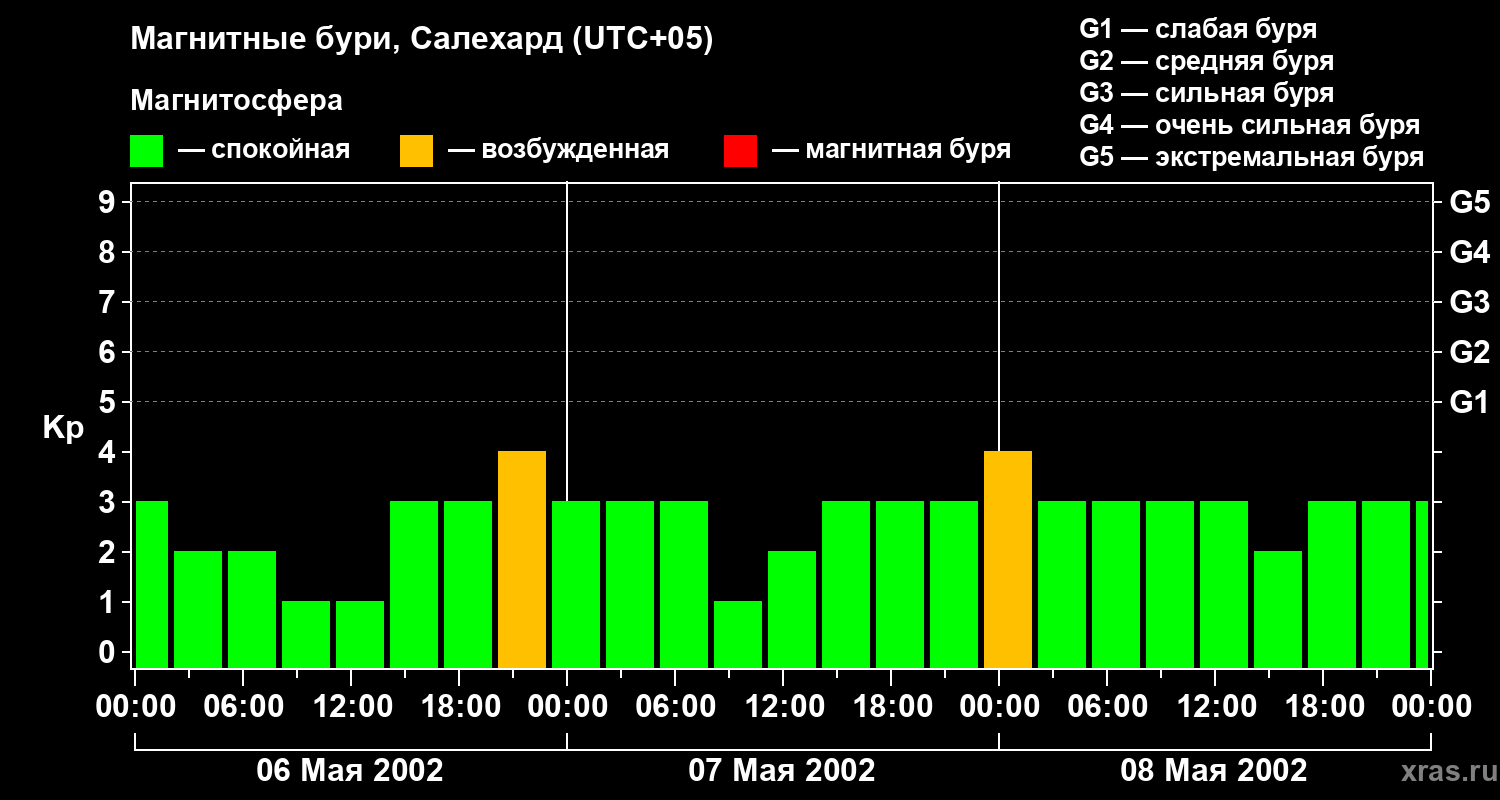The width and height of the screenshot is (1500, 800).
Task: Click the 'G3' label on right axis
Action: tap(1470, 302)
